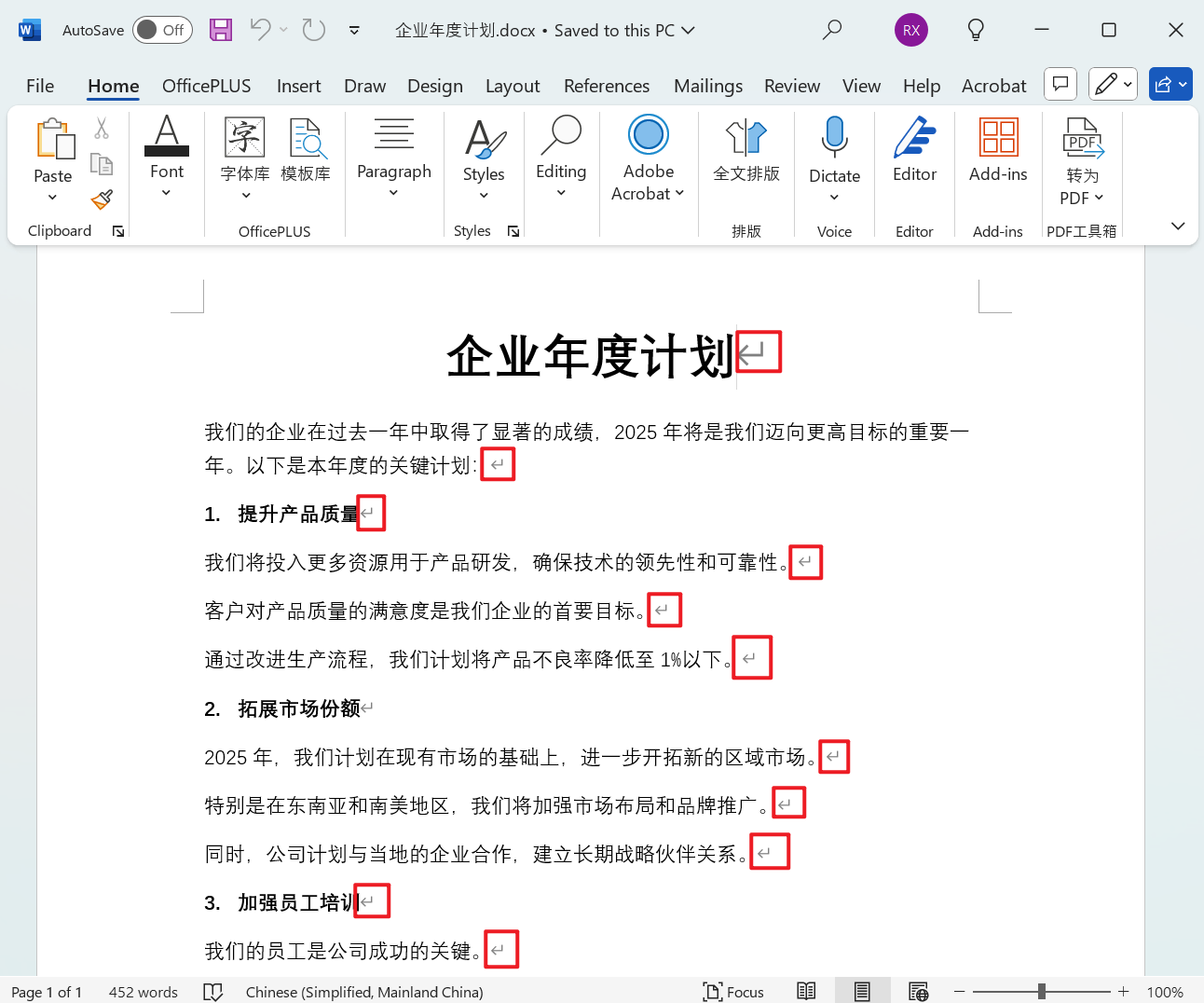
Task: Click the 452 words count
Action: pyautogui.click(x=143, y=991)
